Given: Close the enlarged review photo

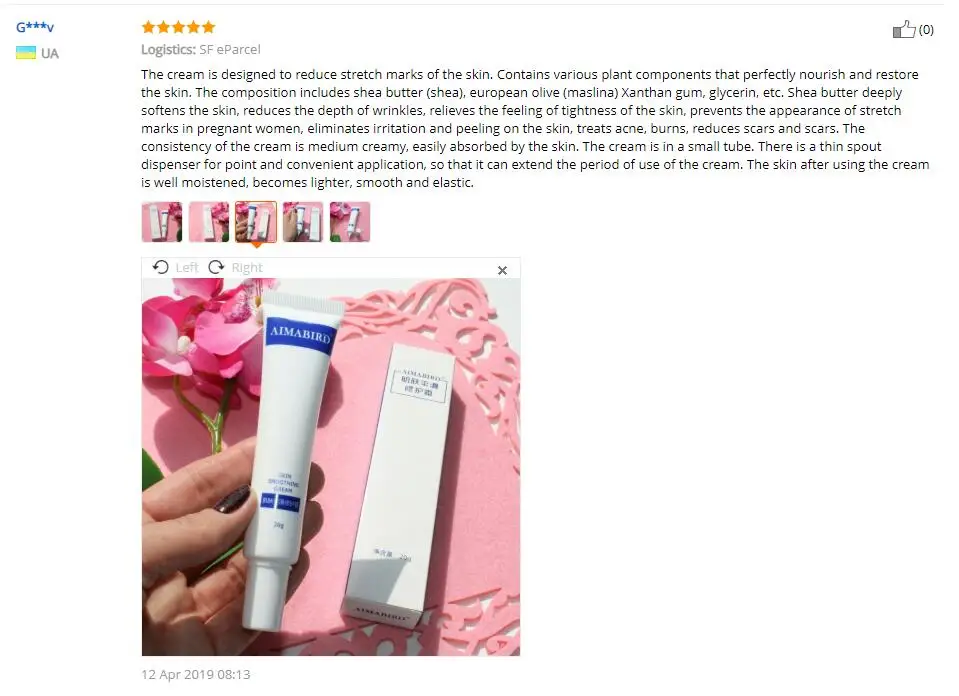Looking at the screenshot, I should click(x=502, y=270).
